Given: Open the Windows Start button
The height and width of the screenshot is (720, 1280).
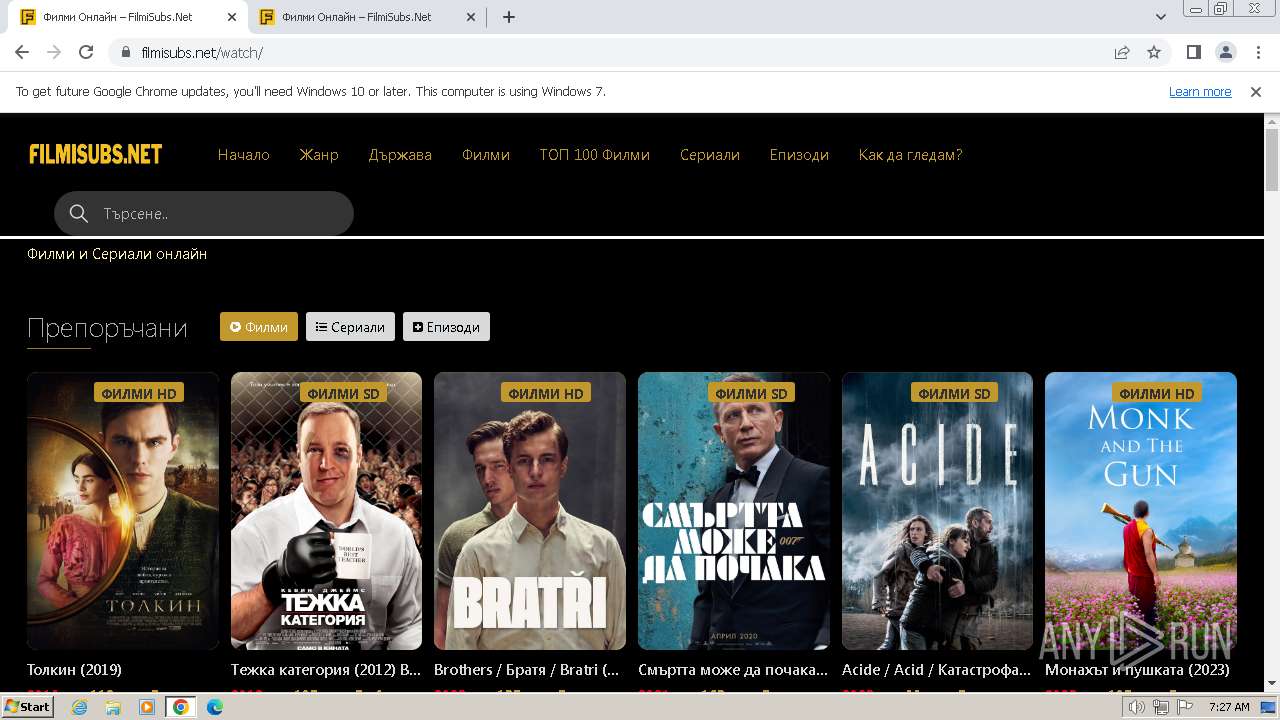Looking at the screenshot, I should click(28, 707).
